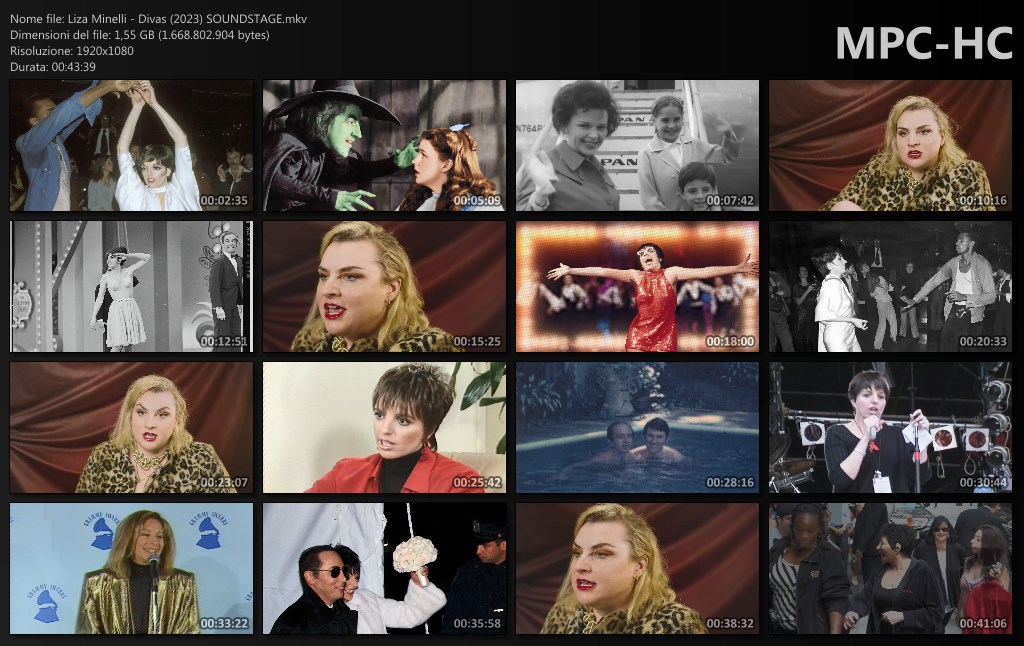The image size is (1024, 646).
Task: Click the interview thumbnail timestamped 00:10:16
Action: (x=890, y=146)
